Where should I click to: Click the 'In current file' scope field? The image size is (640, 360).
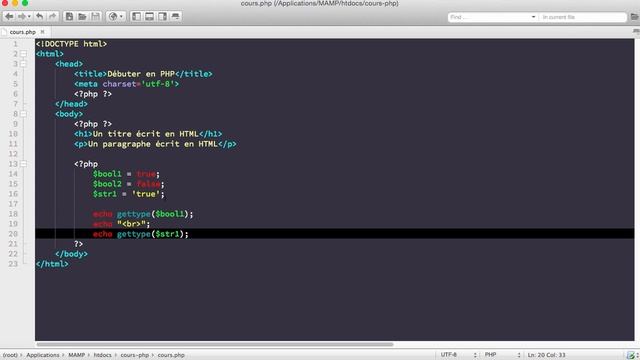(x=583, y=17)
